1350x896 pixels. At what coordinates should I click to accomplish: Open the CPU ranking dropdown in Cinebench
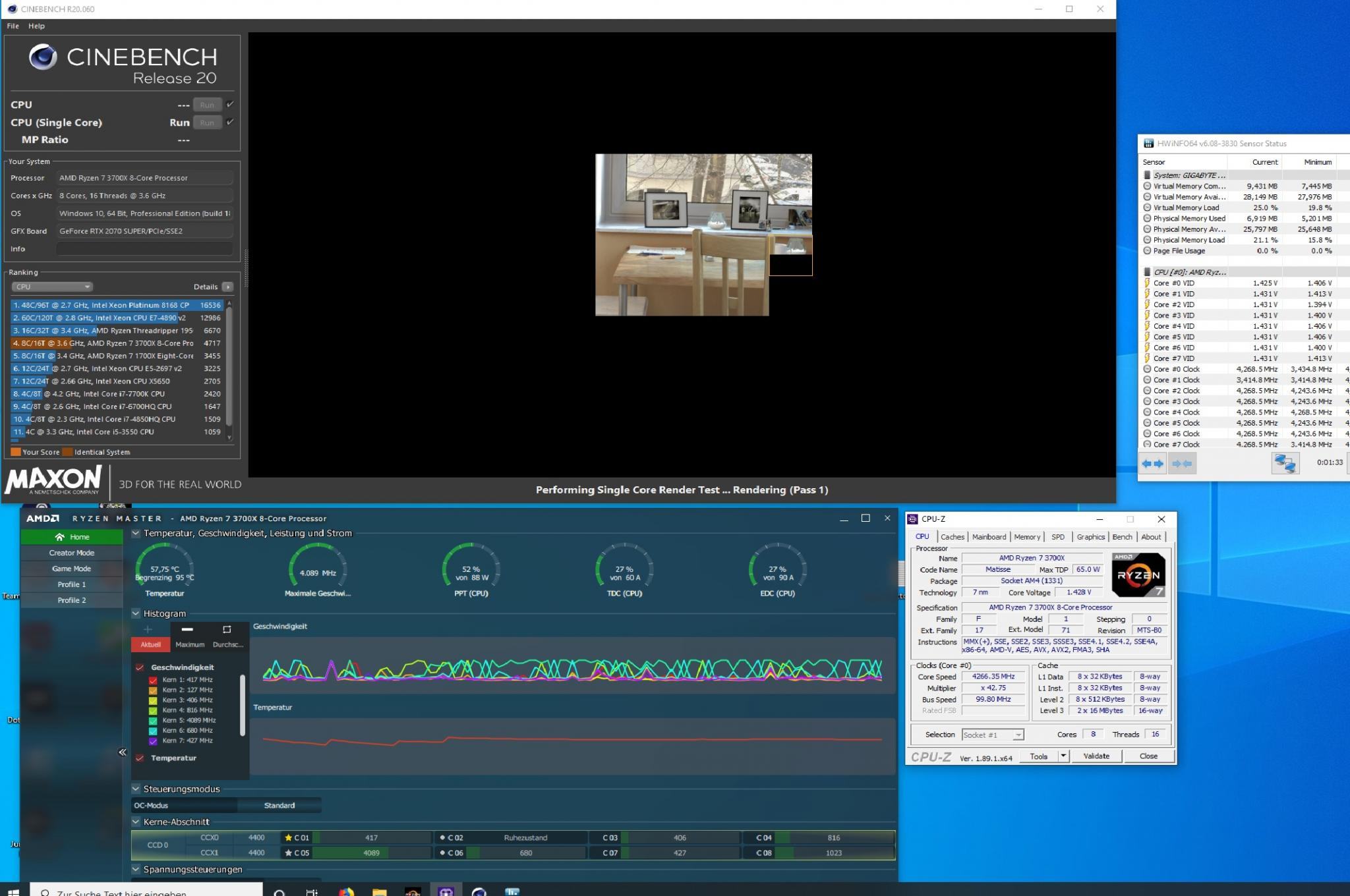(x=51, y=287)
